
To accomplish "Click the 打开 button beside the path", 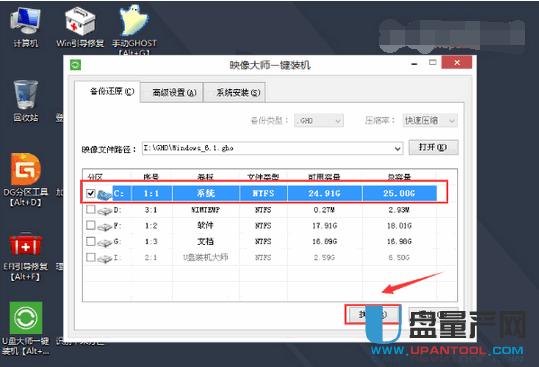I will (x=433, y=147).
